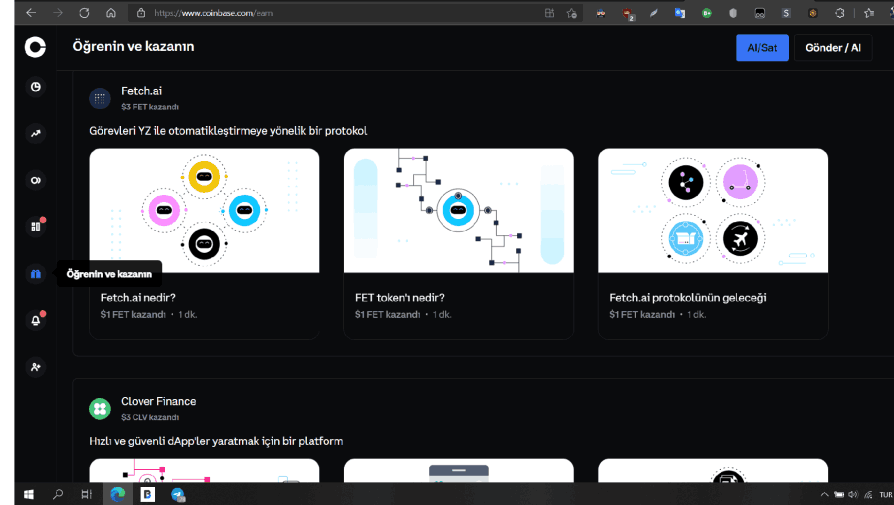Open Telegram from the taskbar
Image resolution: width=894 pixels, height=505 pixels.
point(178,494)
